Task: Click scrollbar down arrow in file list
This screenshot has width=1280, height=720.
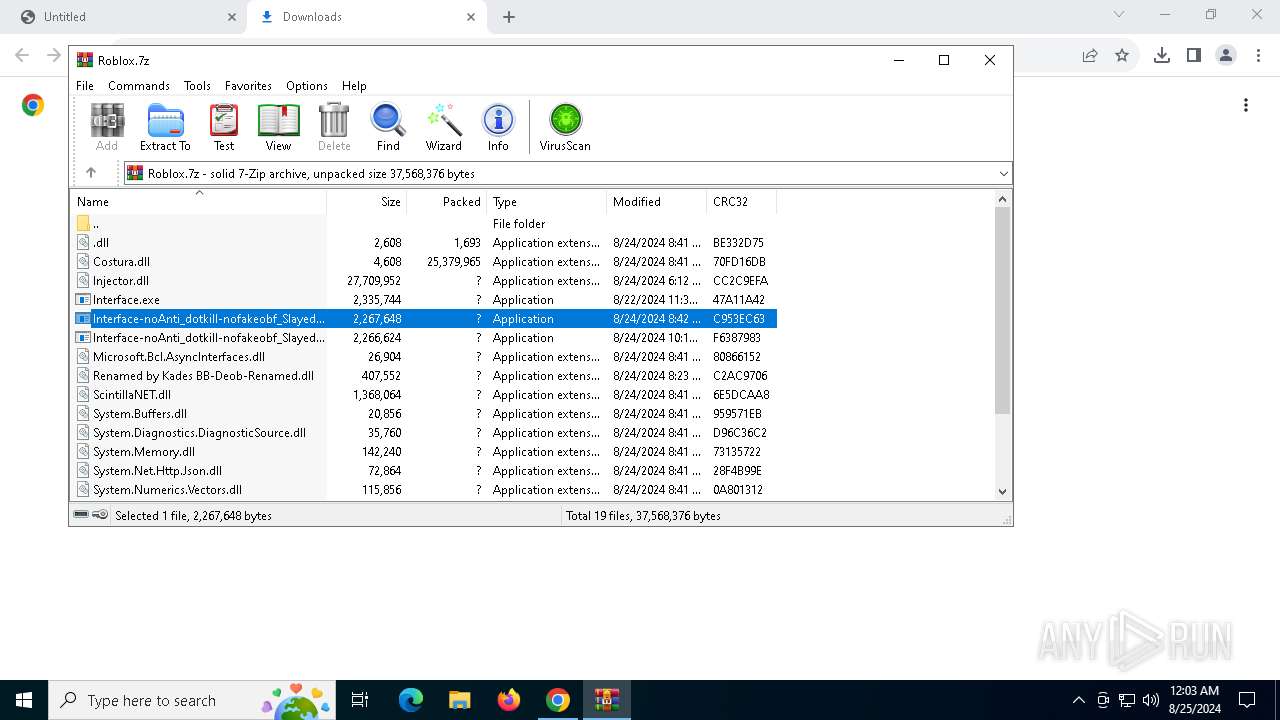Action: 1003,491
